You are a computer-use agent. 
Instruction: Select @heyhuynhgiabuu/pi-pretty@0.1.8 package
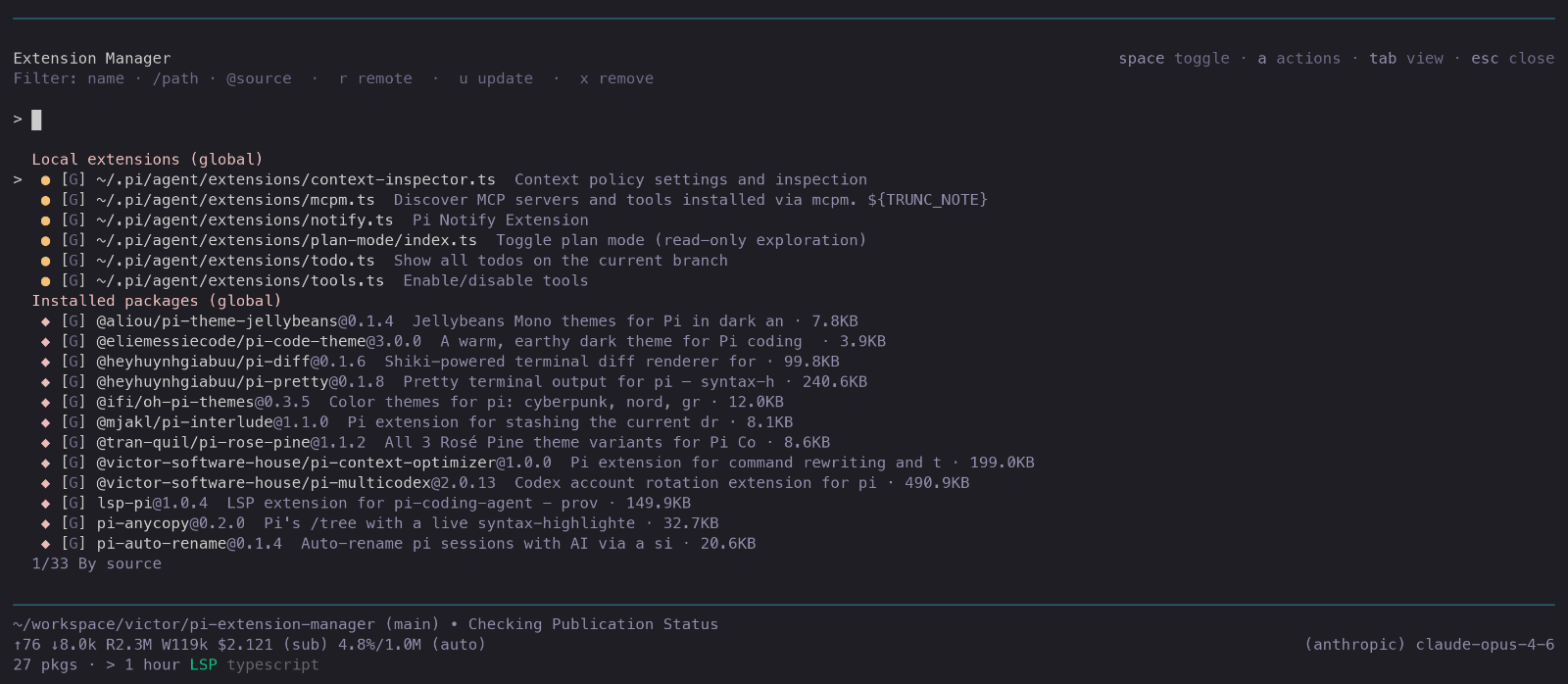click(240, 382)
